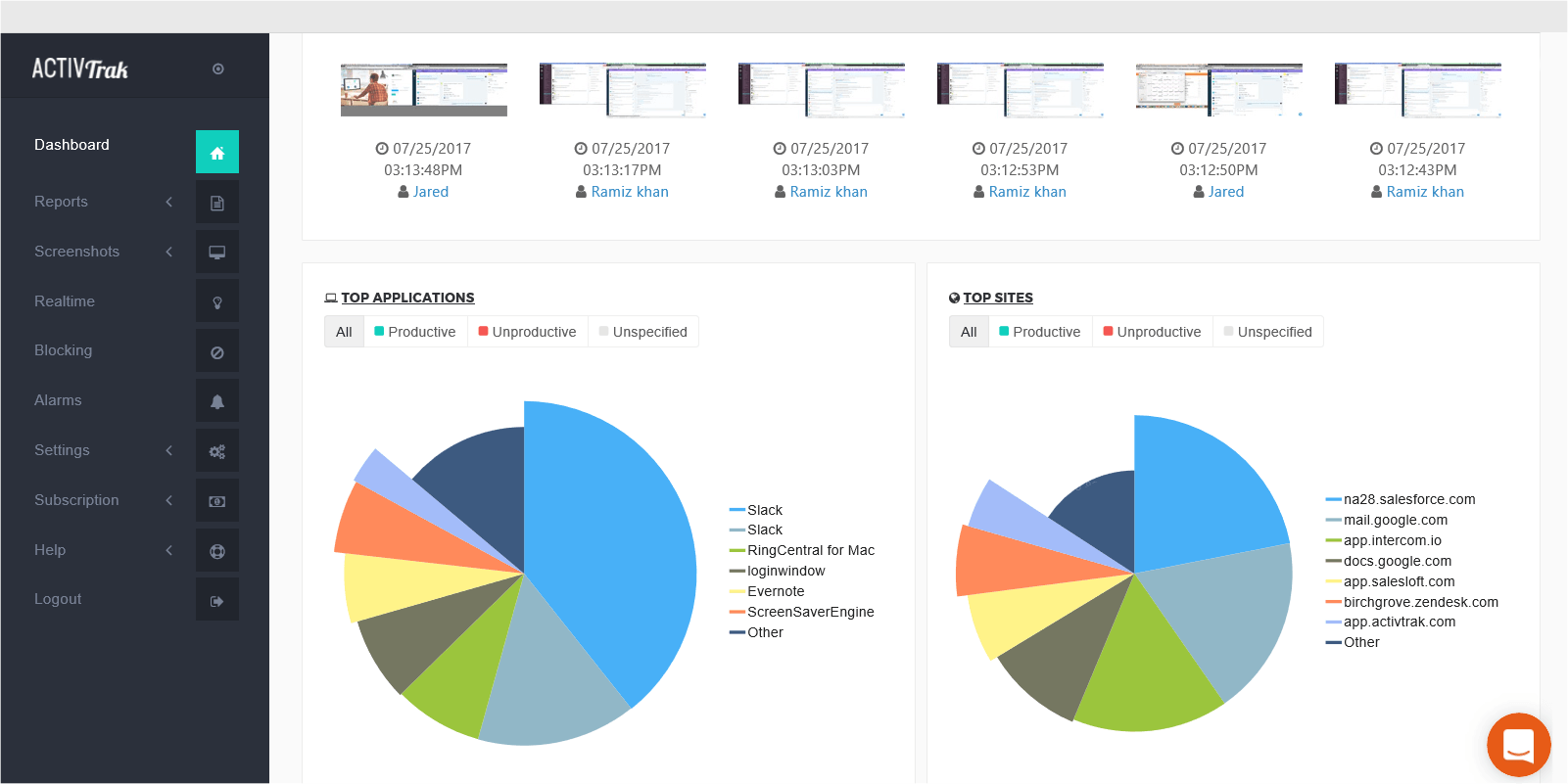Image resolution: width=1568 pixels, height=784 pixels.
Task: Open Help menu item
Action: (50, 550)
